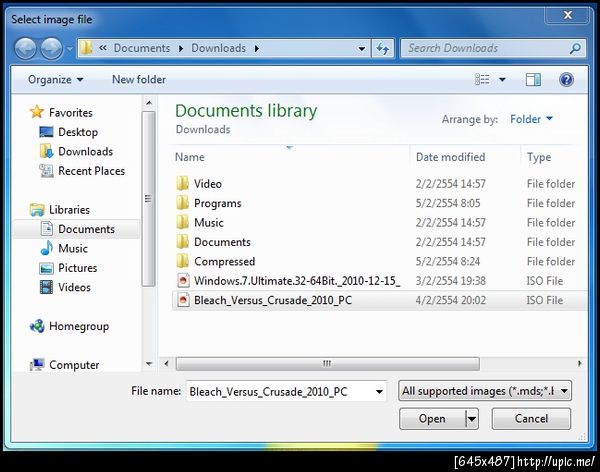Image resolution: width=600 pixels, height=472 pixels.
Task: Open the view options dropdown arrow
Action: pos(502,80)
